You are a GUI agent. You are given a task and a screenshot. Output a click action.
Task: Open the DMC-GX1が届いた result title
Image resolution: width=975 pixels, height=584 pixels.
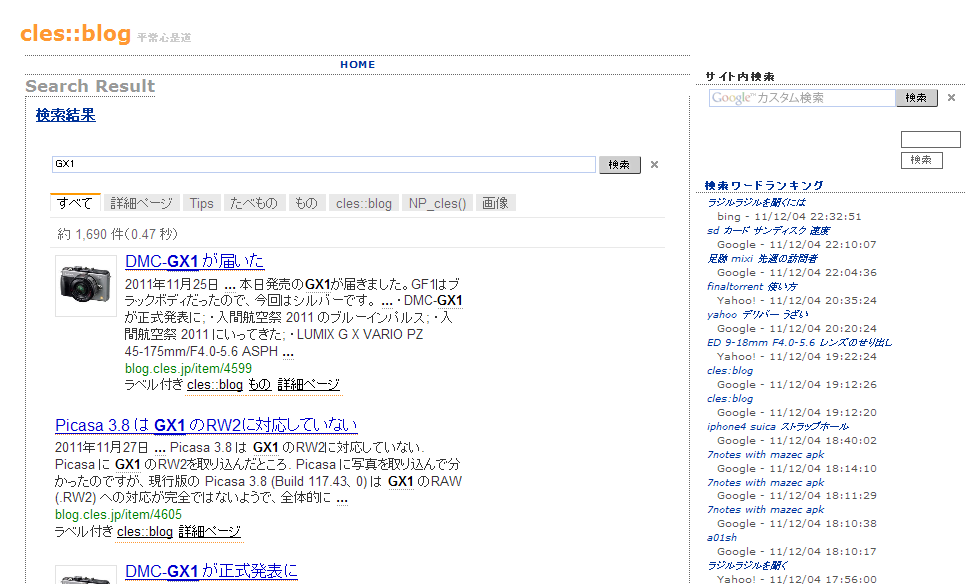195,261
